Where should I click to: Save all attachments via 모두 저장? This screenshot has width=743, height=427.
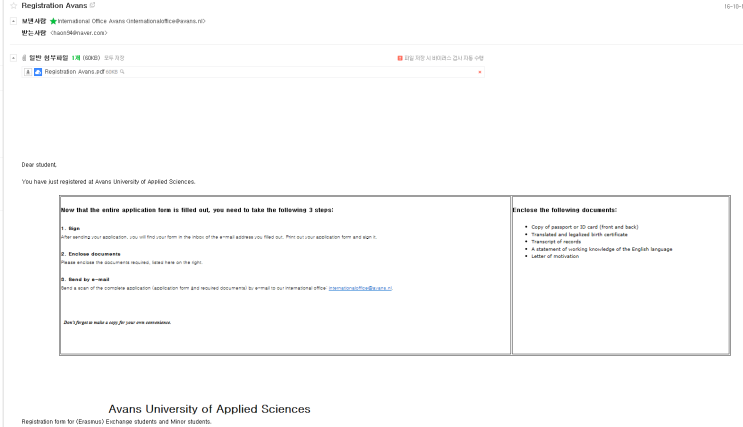pyautogui.click(x=114, y=58)
